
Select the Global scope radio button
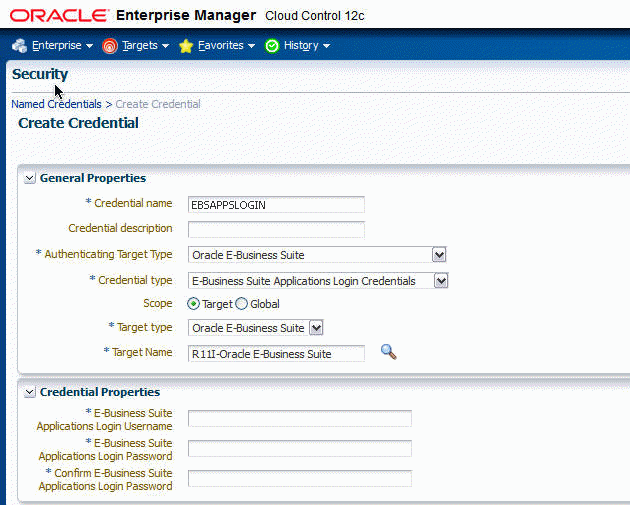click(241, 304)
